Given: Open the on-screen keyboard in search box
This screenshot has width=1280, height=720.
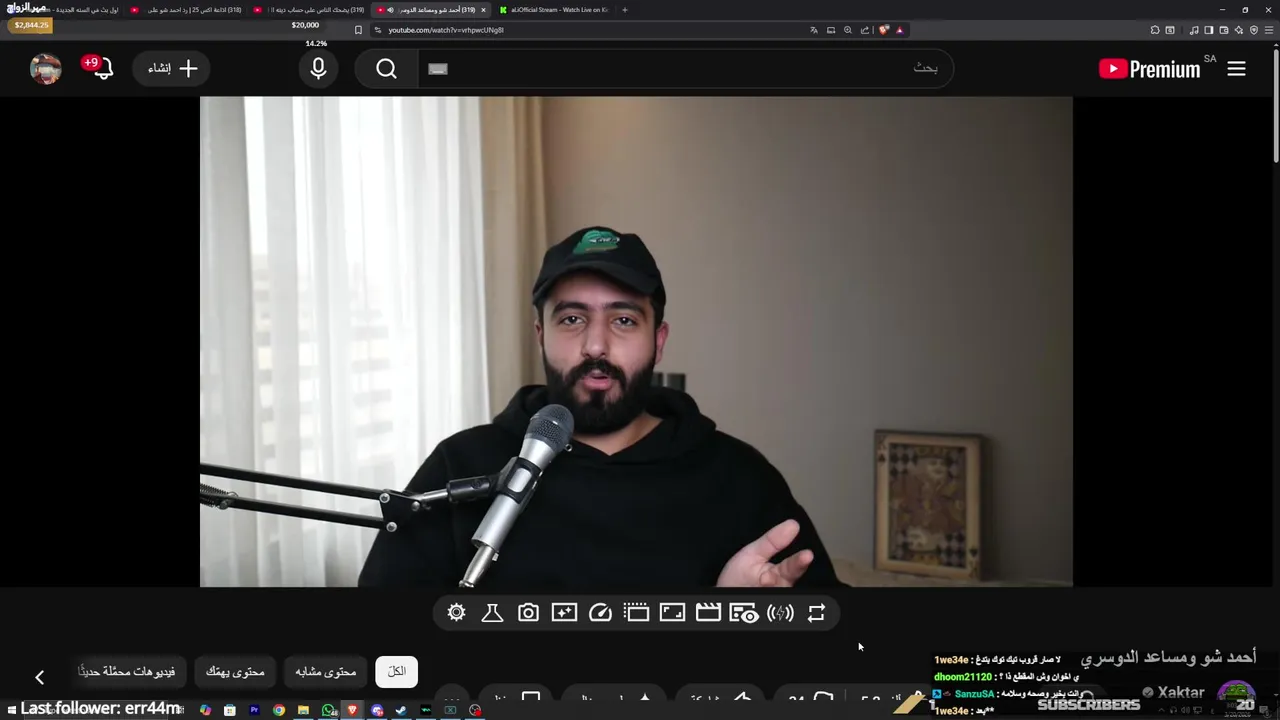Looking at the screenshot, I should 438,69.
